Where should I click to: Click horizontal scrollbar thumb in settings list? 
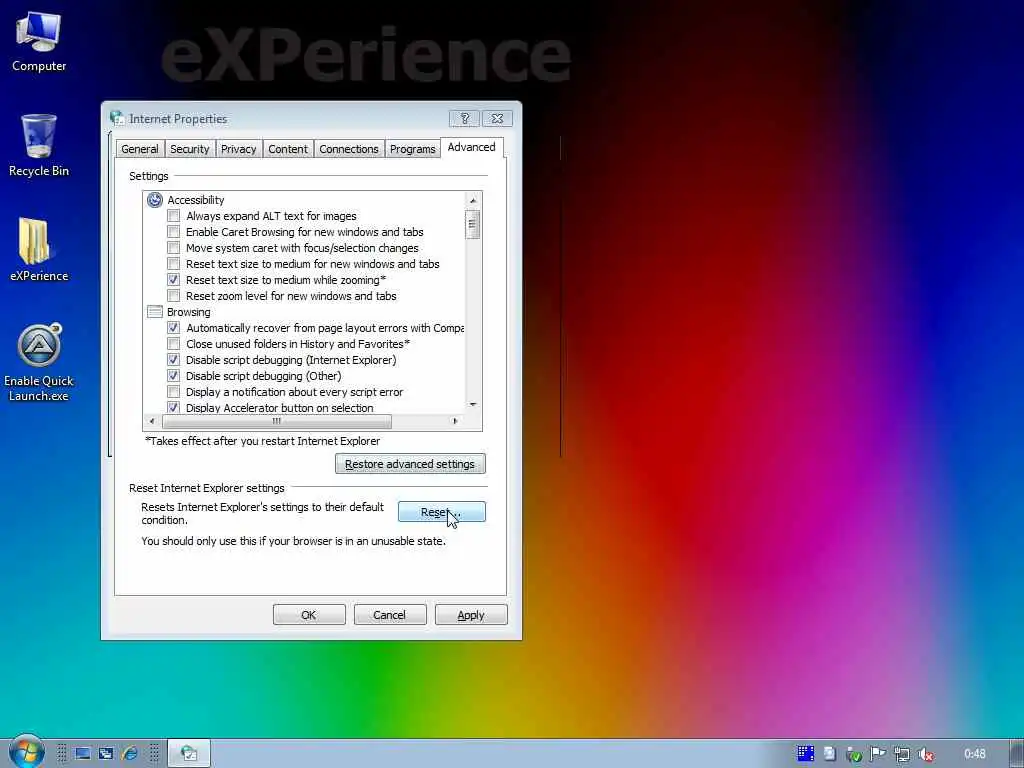pyautogui.click(x=276, y=421)
